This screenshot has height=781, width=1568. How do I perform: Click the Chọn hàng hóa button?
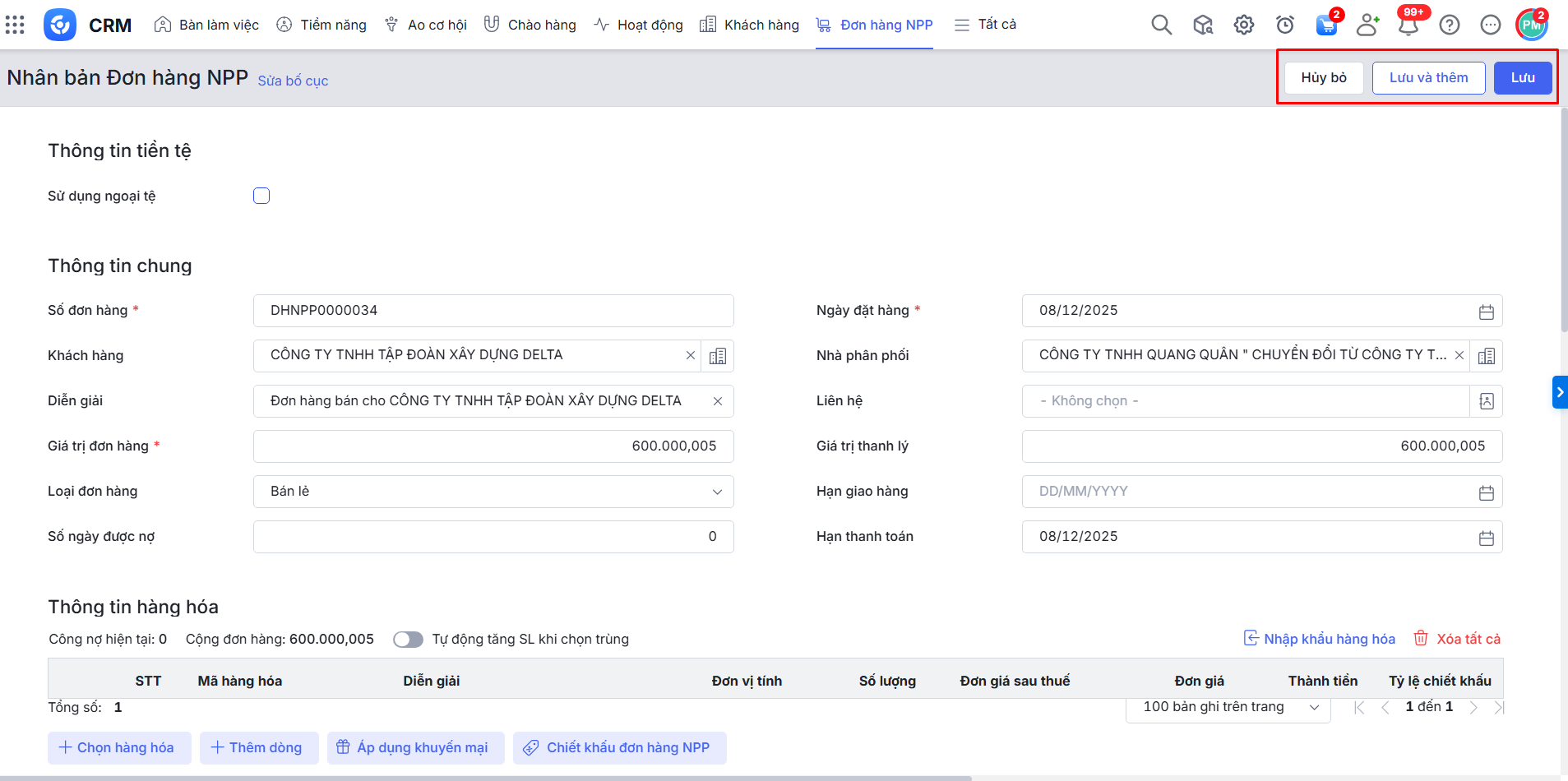(118, 747)
